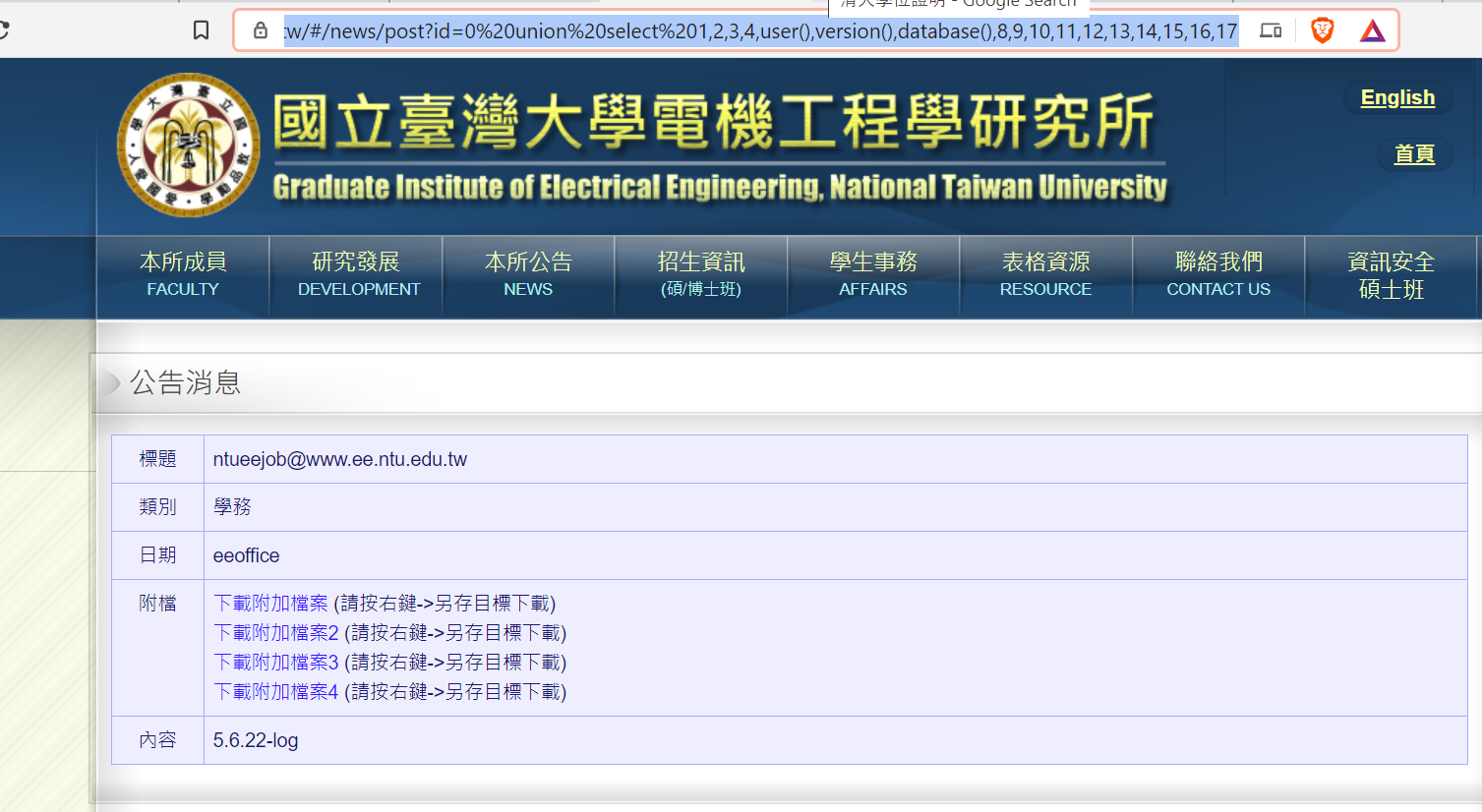
Task: Click the 日期 row label
Action: click(157, 555)
